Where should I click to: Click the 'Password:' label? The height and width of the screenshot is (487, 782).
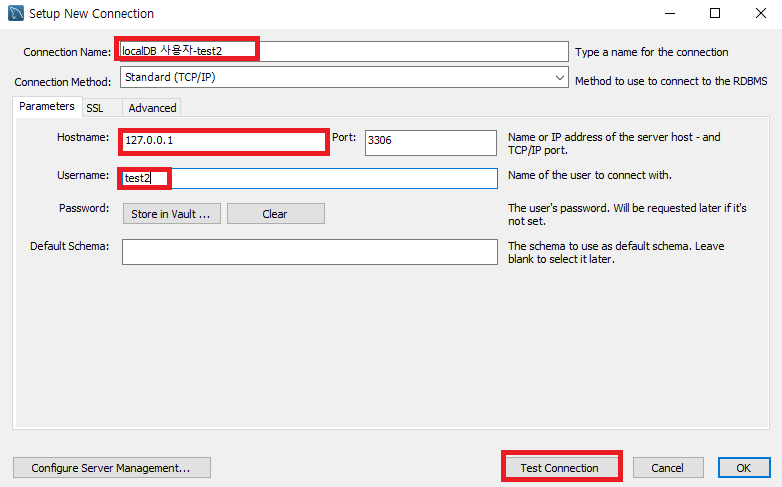84,208
